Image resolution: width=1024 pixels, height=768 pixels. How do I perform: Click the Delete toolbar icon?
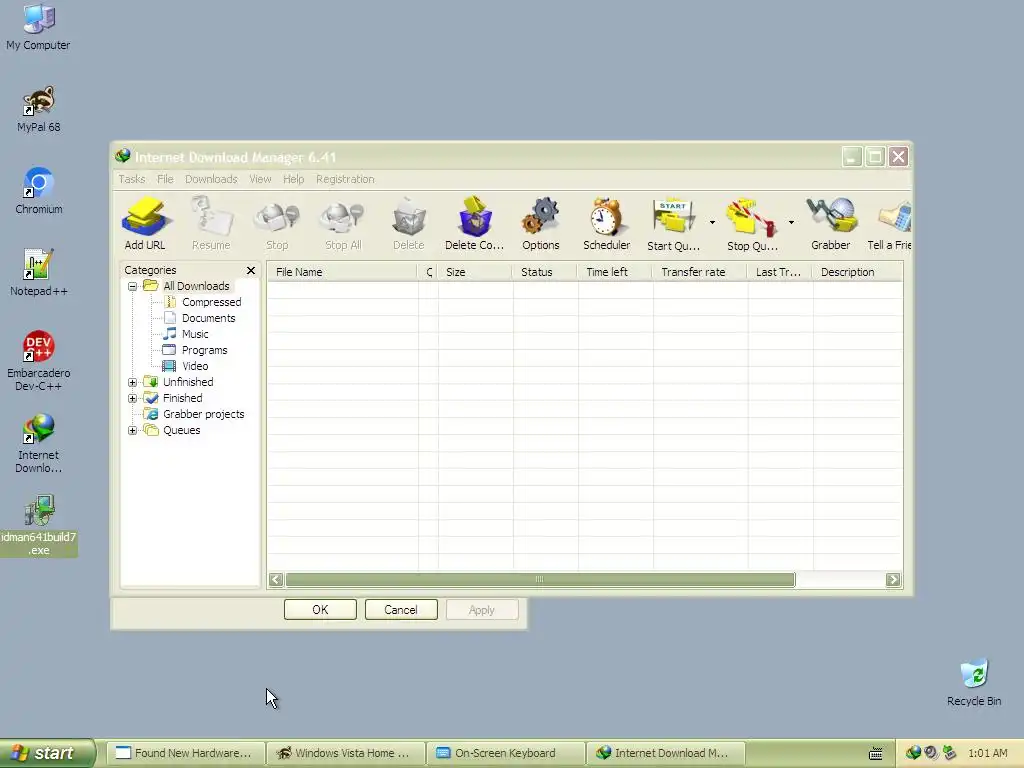(409, 224)
